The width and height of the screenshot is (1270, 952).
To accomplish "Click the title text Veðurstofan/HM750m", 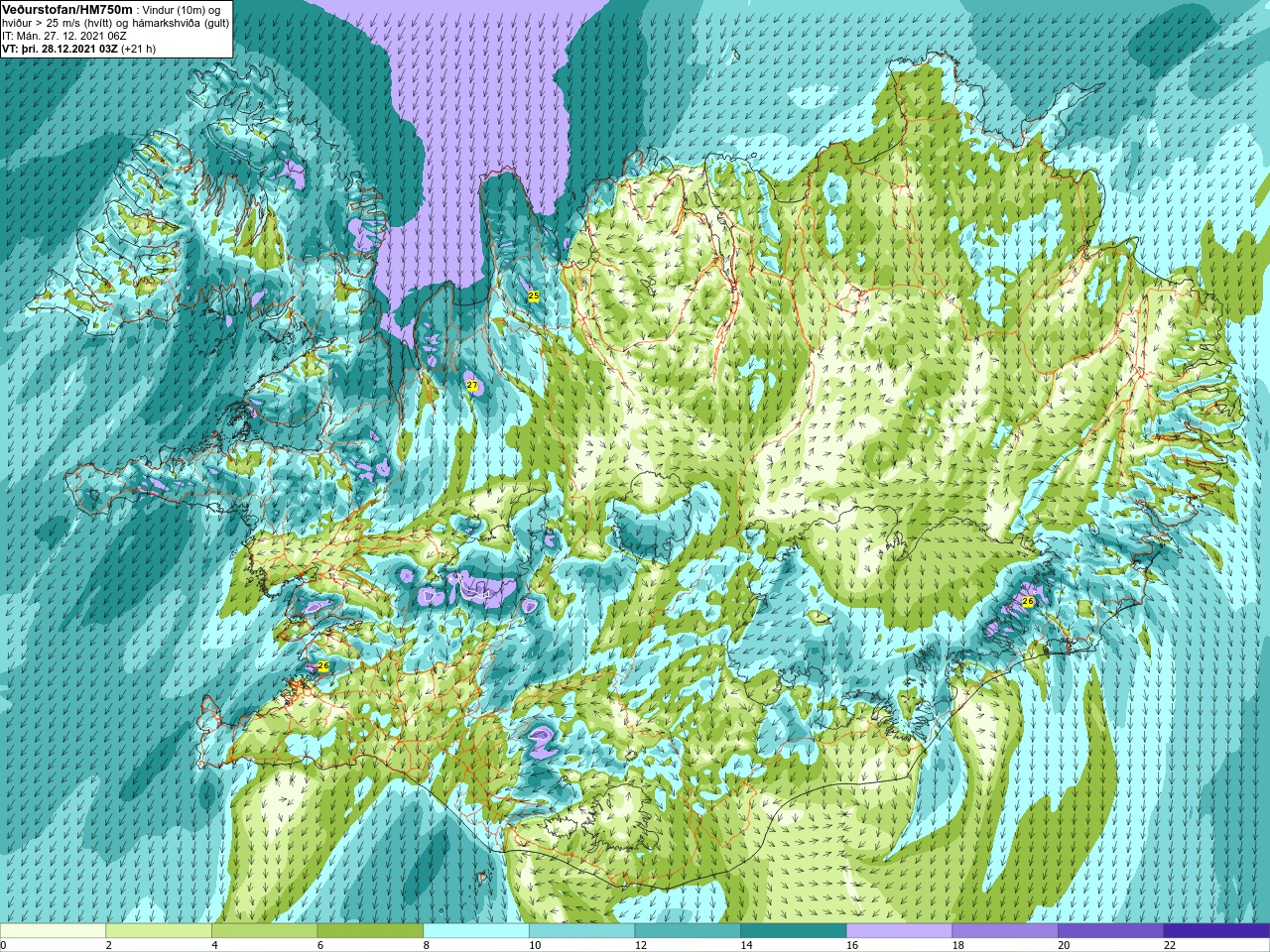I will point(67,10).
